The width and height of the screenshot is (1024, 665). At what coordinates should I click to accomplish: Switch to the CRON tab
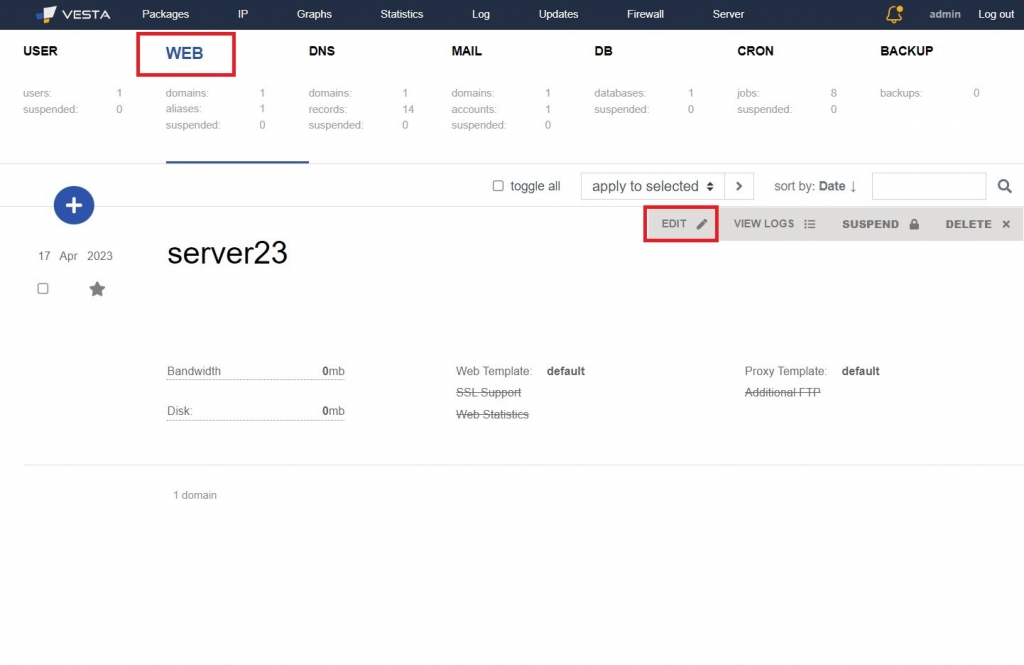[x=756, y=51]
